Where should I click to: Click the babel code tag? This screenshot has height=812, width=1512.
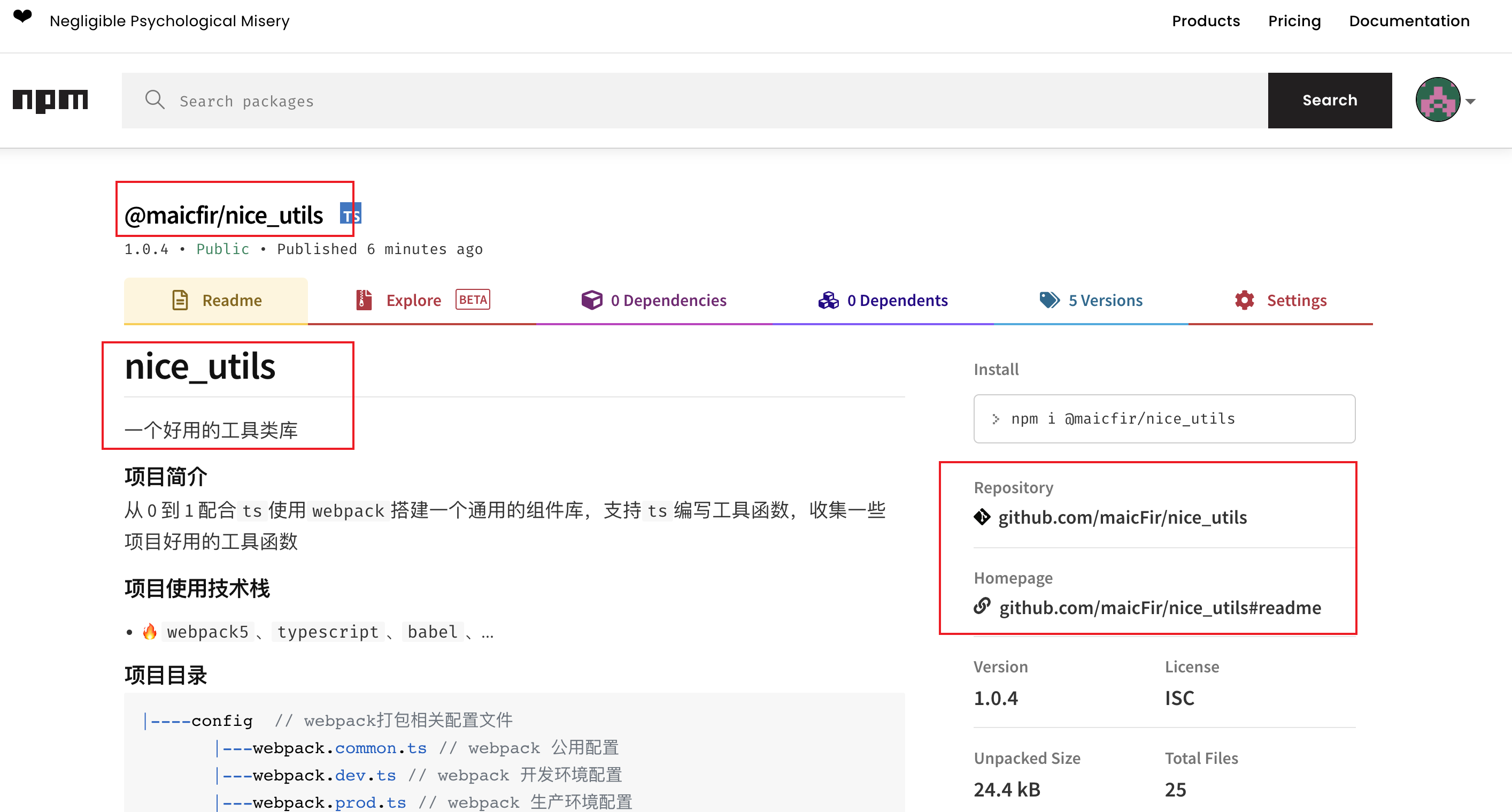coord(433,632)
